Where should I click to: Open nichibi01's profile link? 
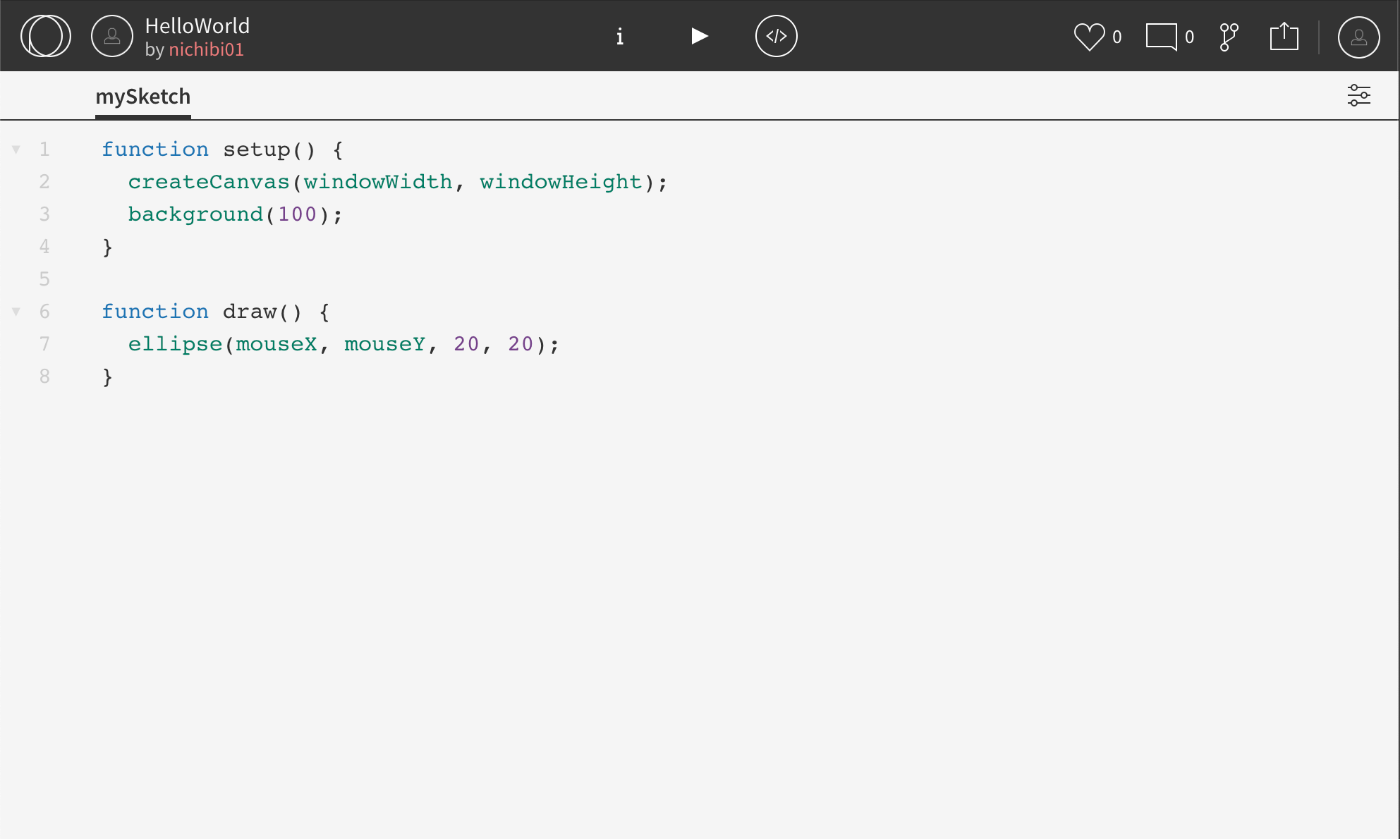coord(207,48)
